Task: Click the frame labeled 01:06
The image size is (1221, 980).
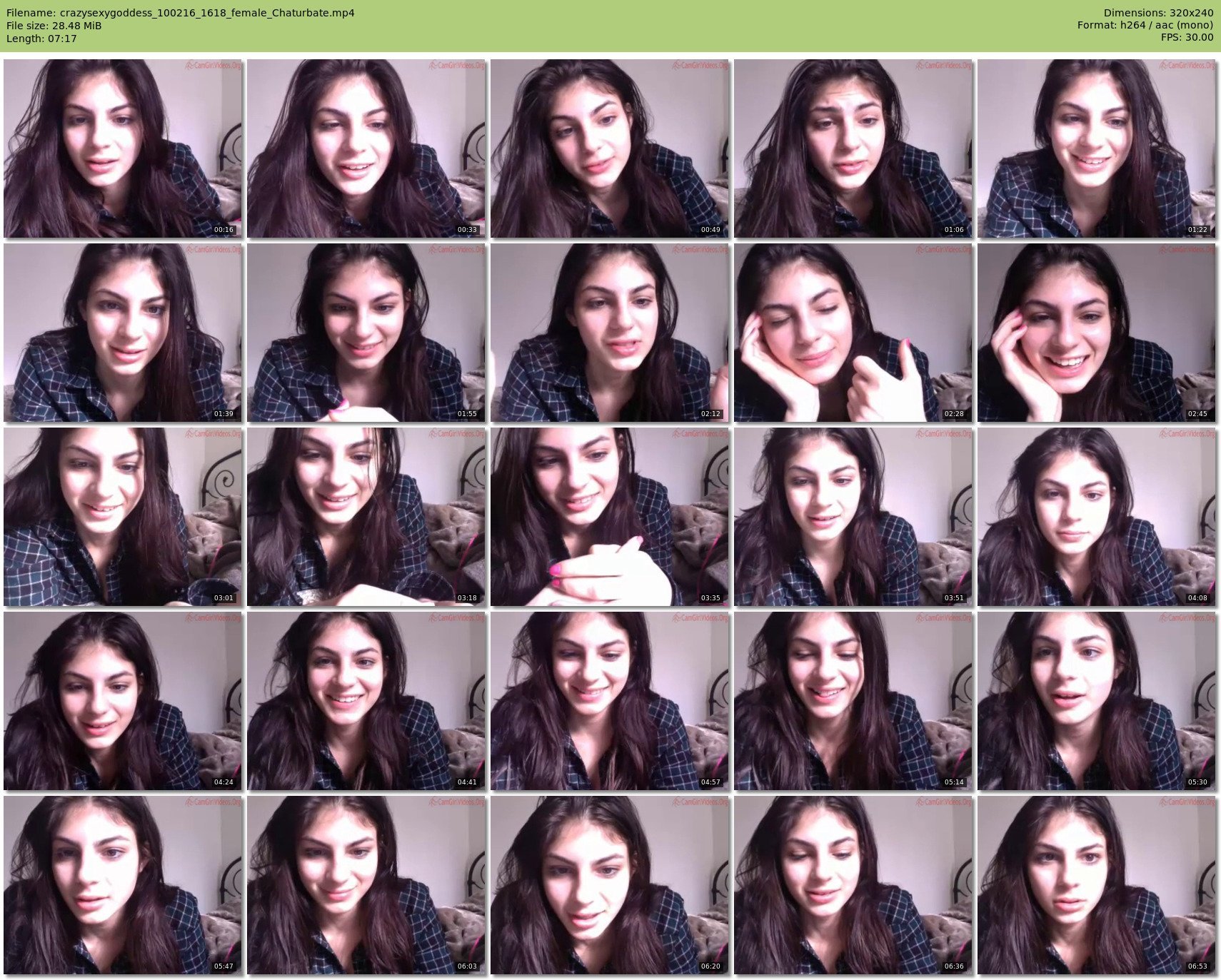Action: [853, 148]
